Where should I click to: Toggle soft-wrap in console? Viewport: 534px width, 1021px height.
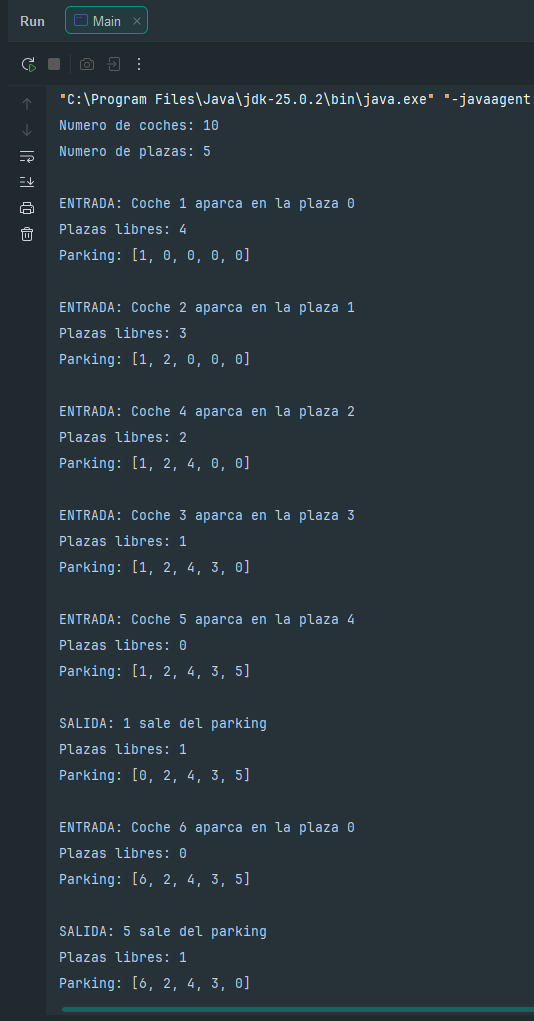(x=27, y=156)
